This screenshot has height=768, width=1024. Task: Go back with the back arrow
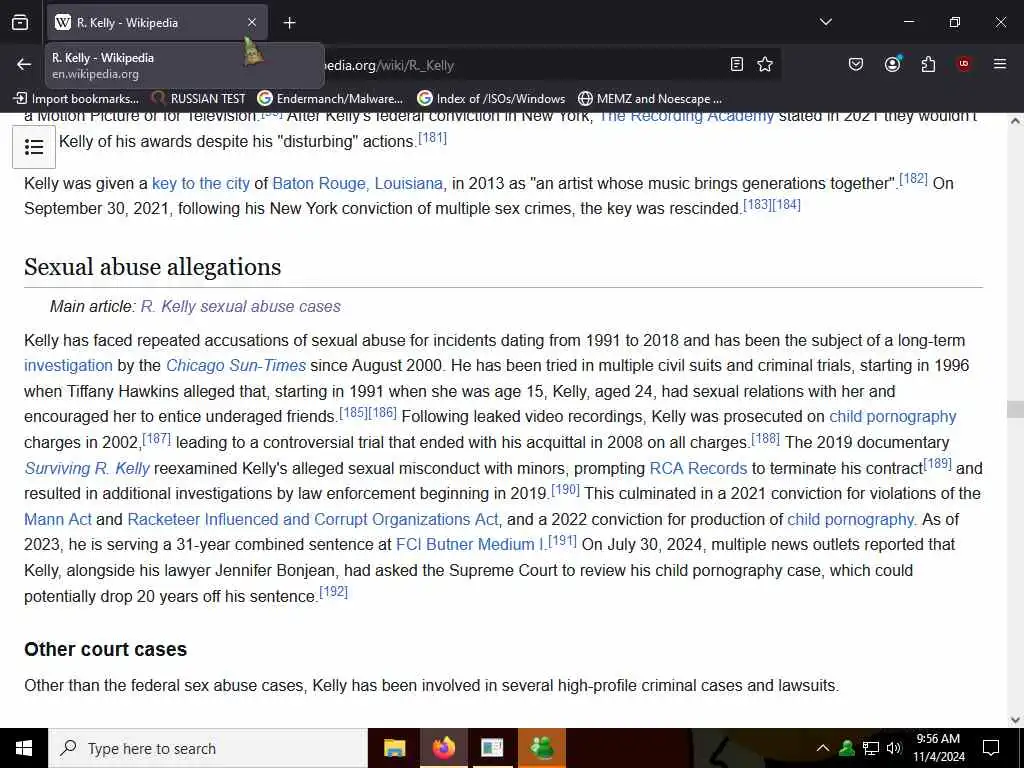pos(24,64)
